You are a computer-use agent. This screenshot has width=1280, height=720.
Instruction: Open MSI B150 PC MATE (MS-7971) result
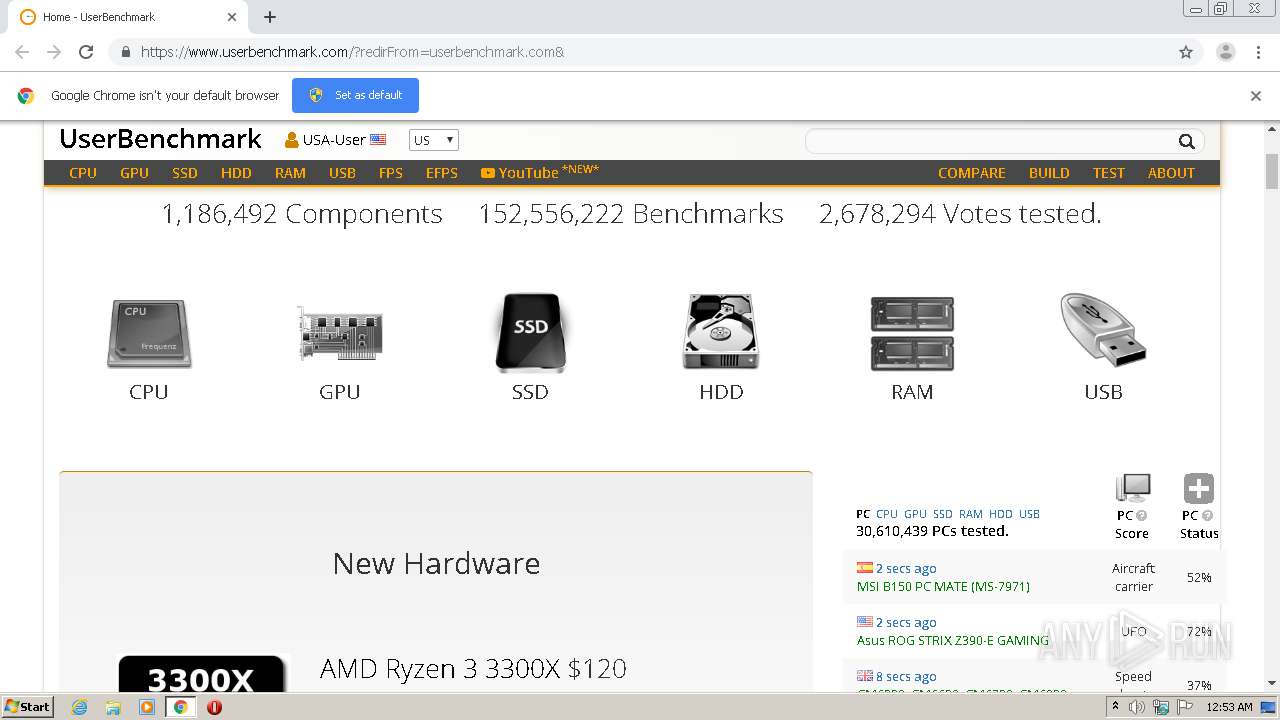click(x=943, y=586)
